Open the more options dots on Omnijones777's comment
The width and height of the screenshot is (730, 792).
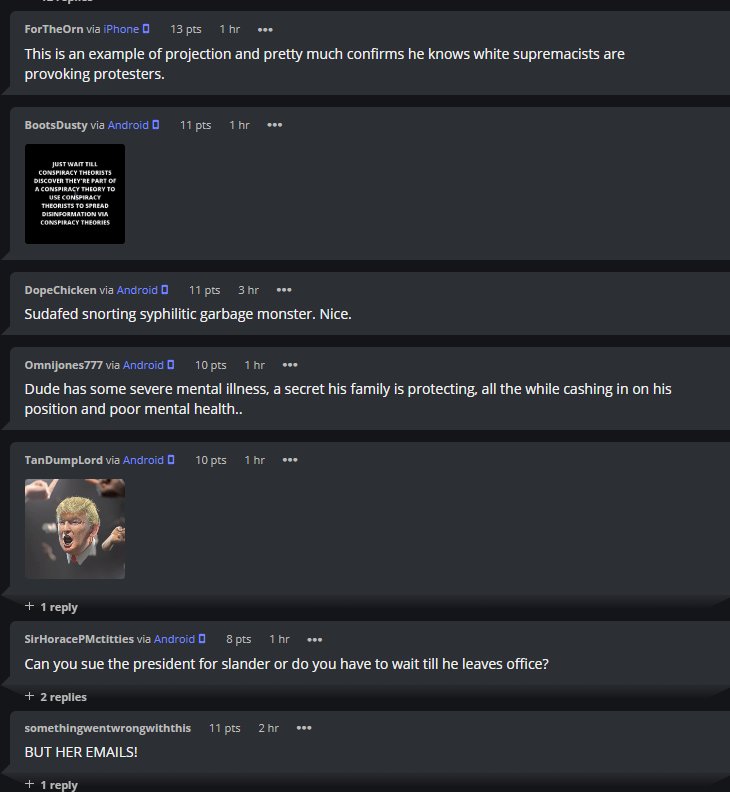click(290, 365)
